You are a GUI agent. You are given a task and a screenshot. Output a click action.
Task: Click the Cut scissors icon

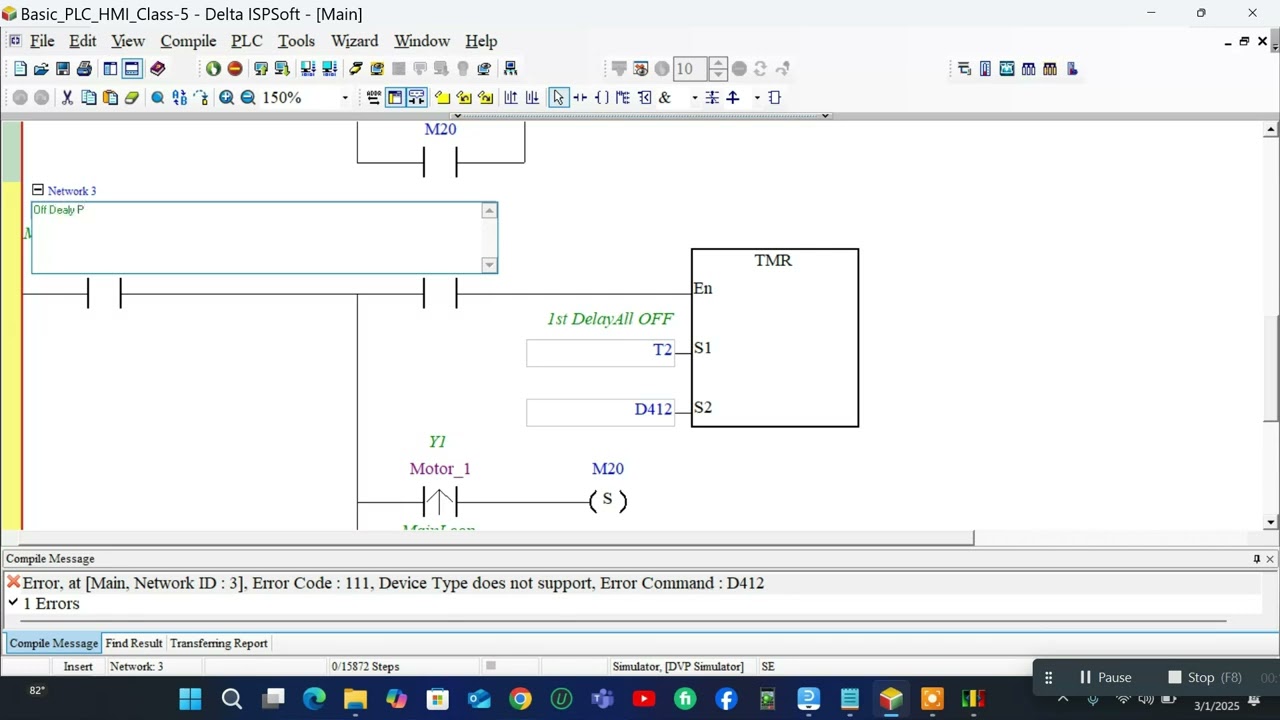coord(67,98)
